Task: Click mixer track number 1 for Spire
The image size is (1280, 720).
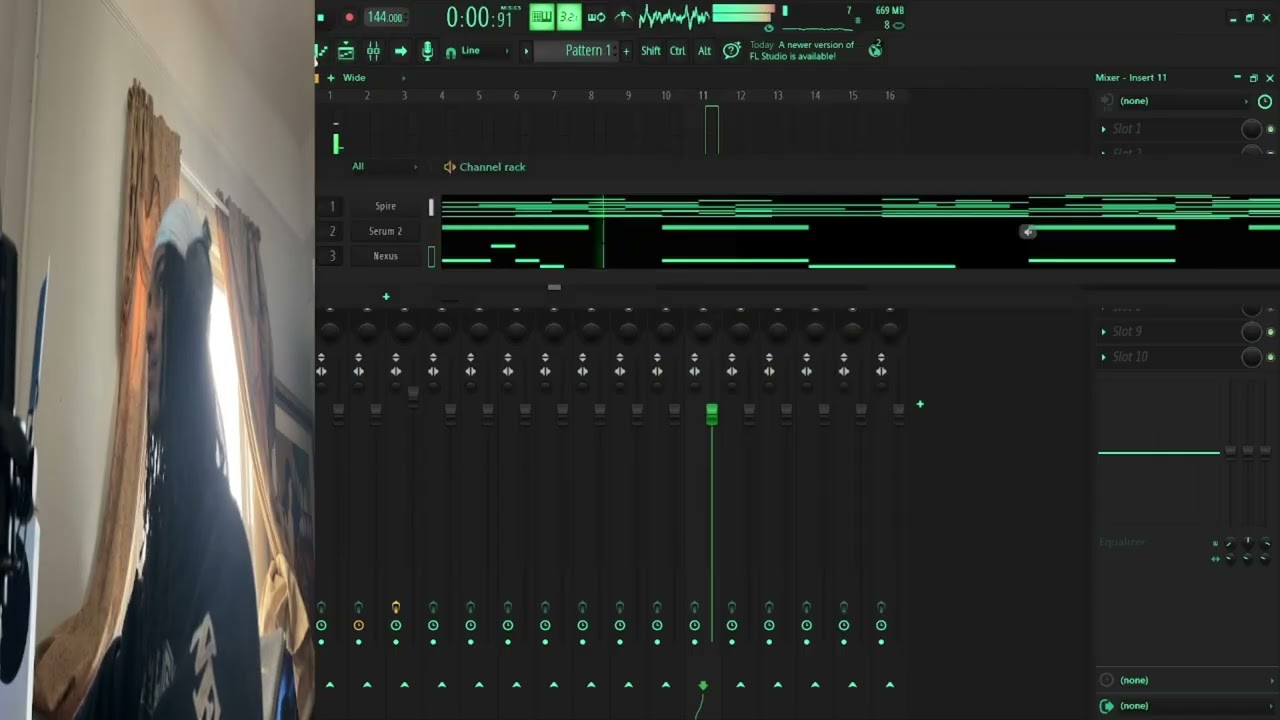Action: [x=332, y=206]
